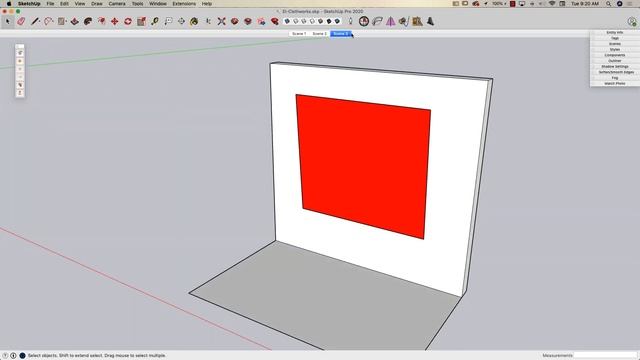Choose the Line pencil tool
The height and width of the screenshot is (360, 640).
(35, 21)
